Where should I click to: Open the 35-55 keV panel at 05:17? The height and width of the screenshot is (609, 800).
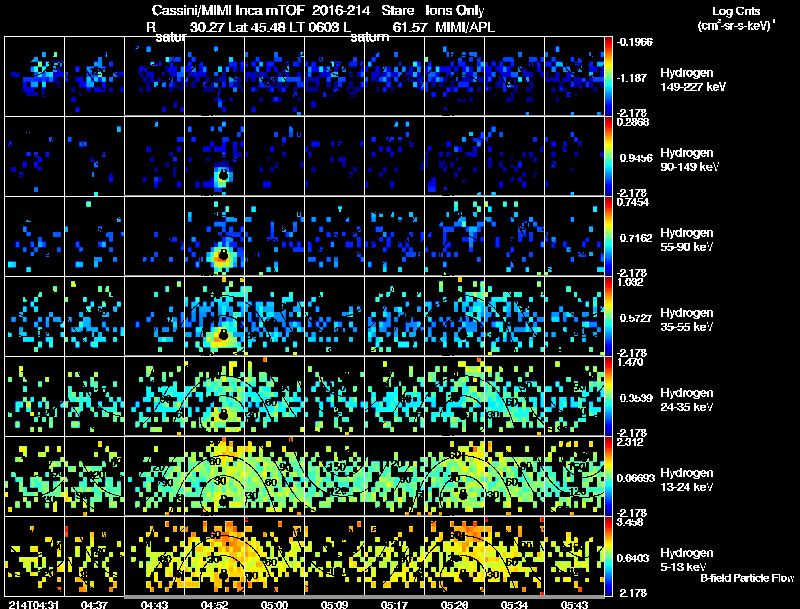pos(394,317)
